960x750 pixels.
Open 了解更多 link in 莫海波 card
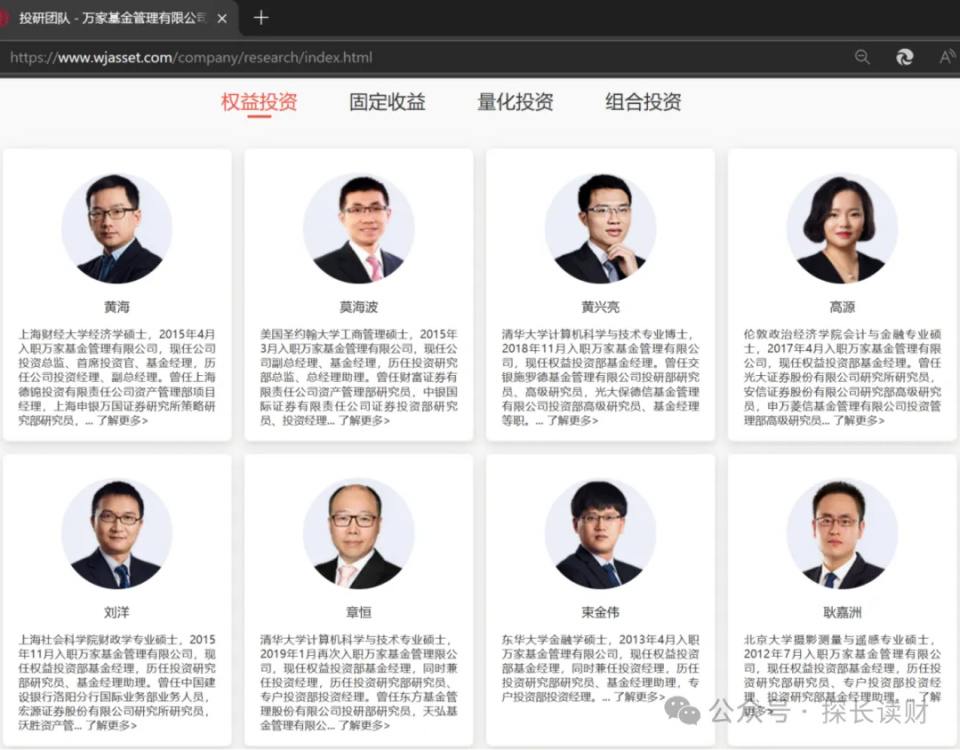(x=364, y=421)
